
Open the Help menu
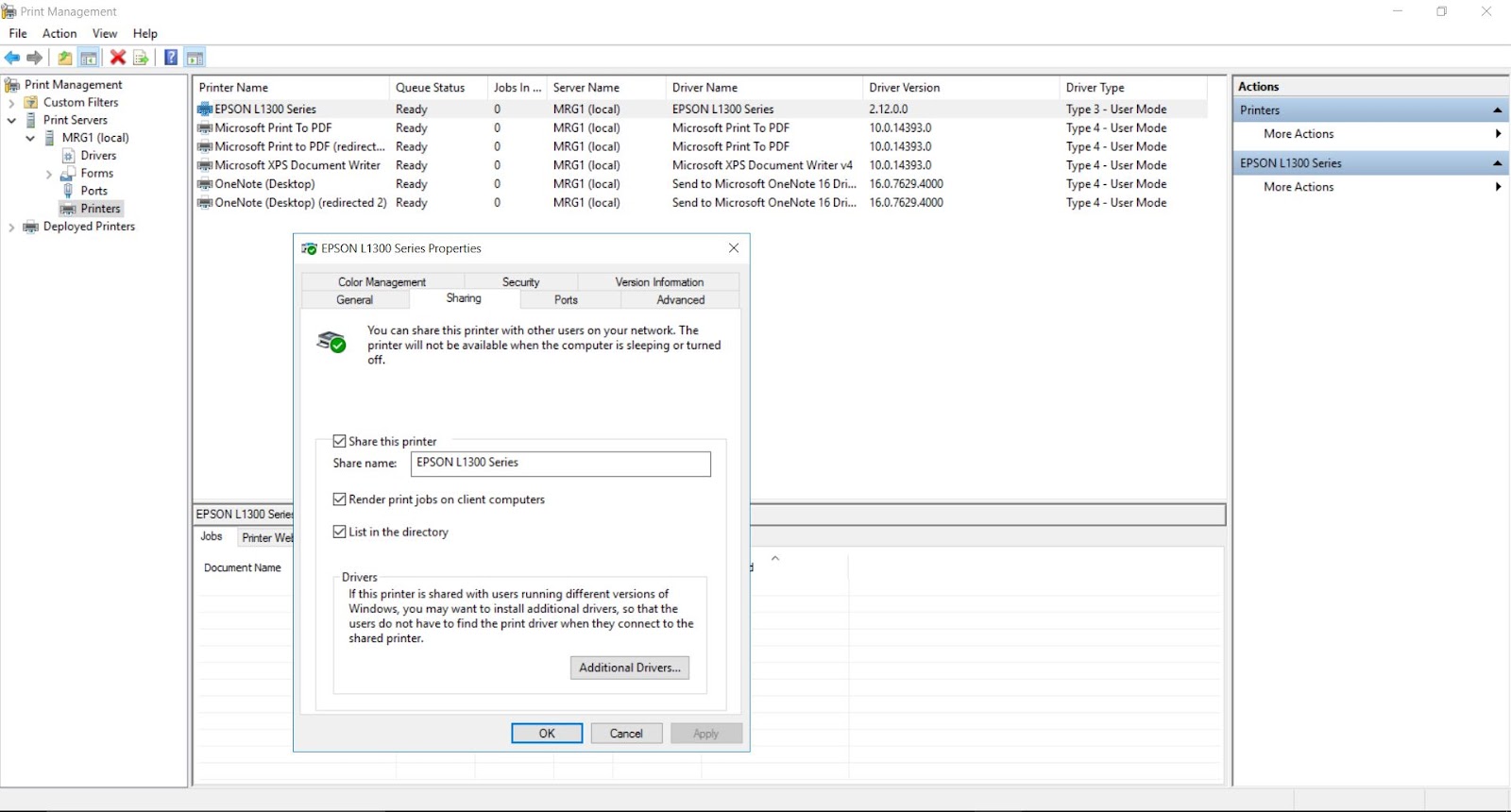(x=145, y=34)
